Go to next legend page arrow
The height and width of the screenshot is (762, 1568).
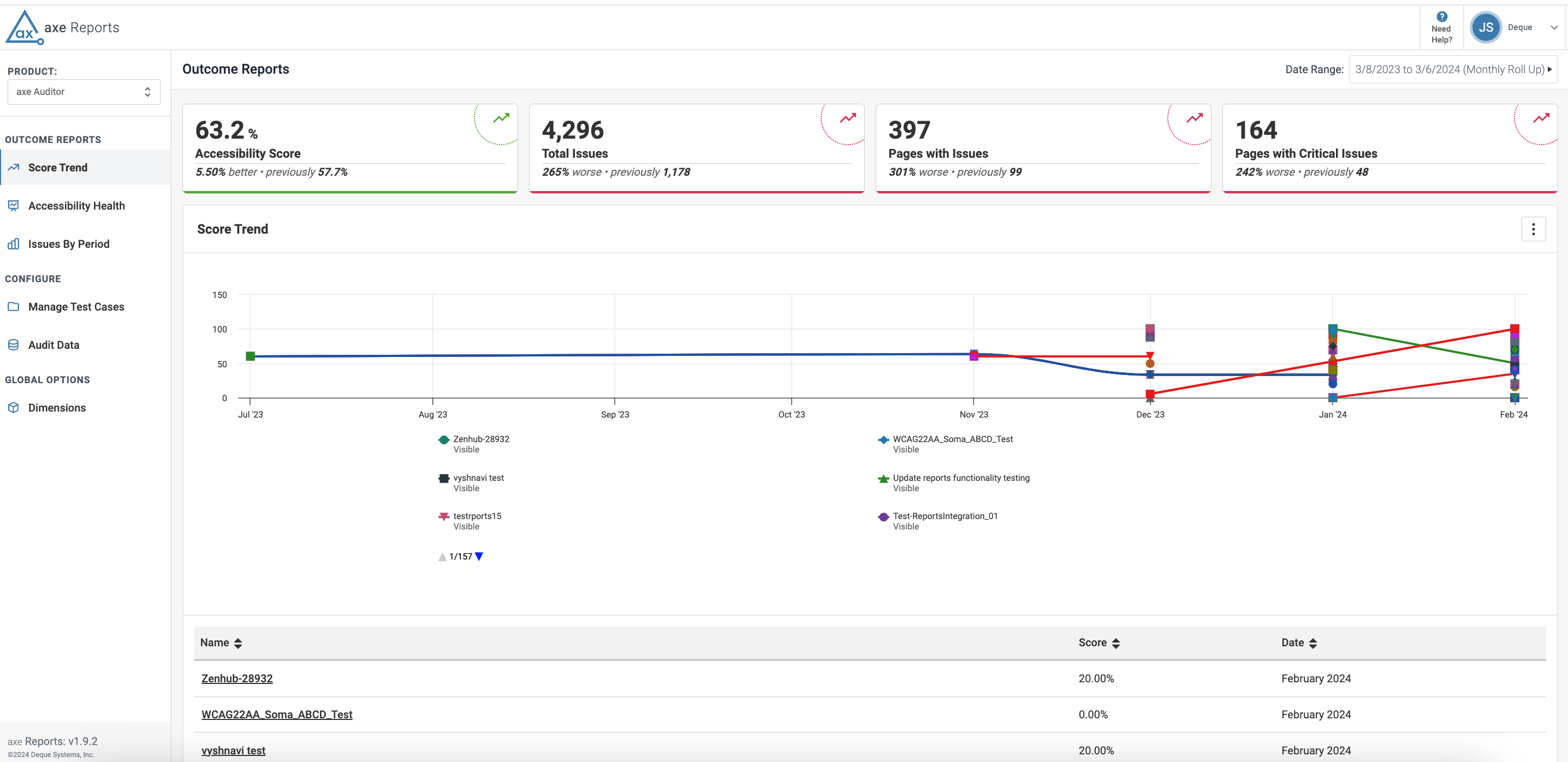pos(479,556)
